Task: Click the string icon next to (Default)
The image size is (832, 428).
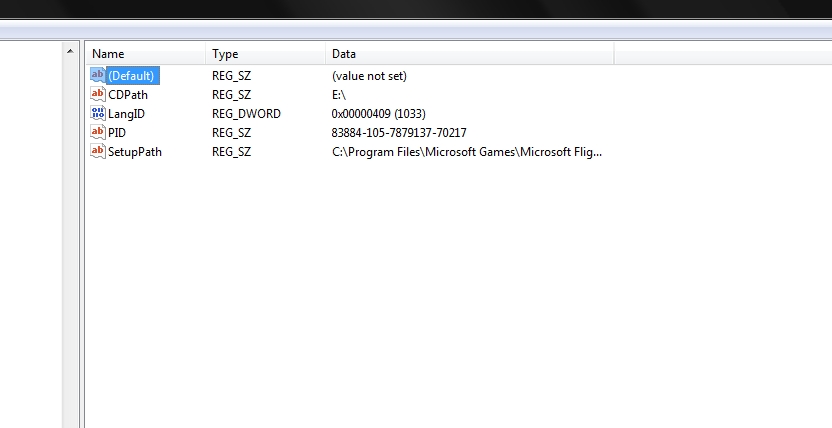Action: point(98,75)
